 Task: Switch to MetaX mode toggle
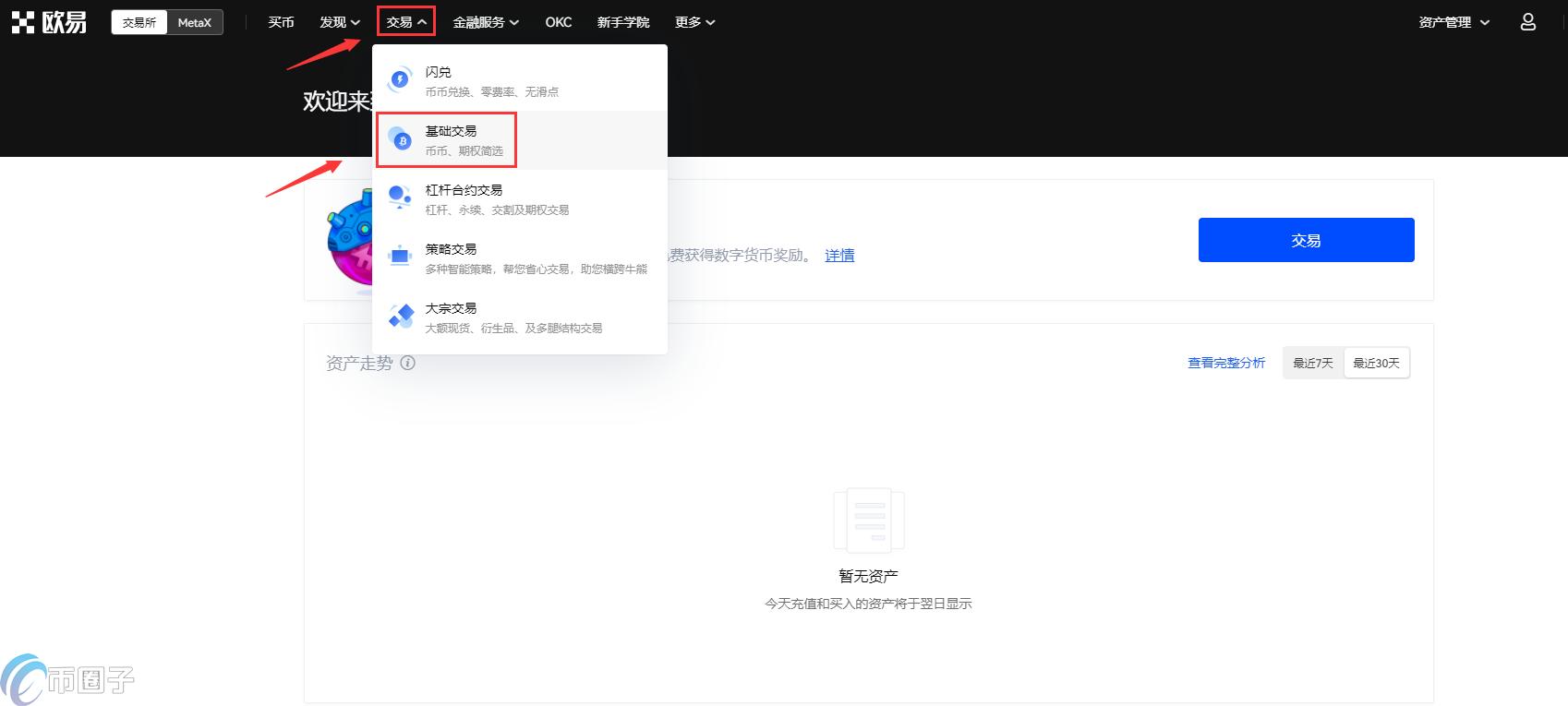click(x=195, y=22)
